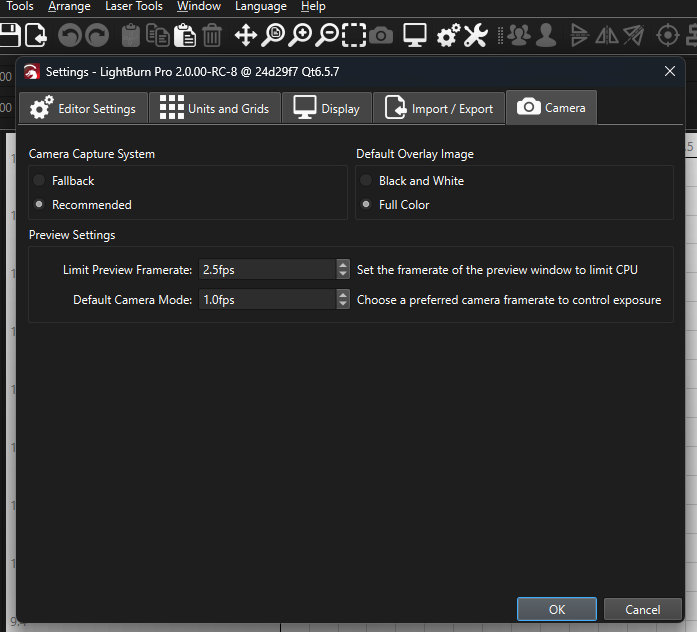Click the Zoom out magnifier icon
Viewport: 697px width, 632px height.
(327, 36)
